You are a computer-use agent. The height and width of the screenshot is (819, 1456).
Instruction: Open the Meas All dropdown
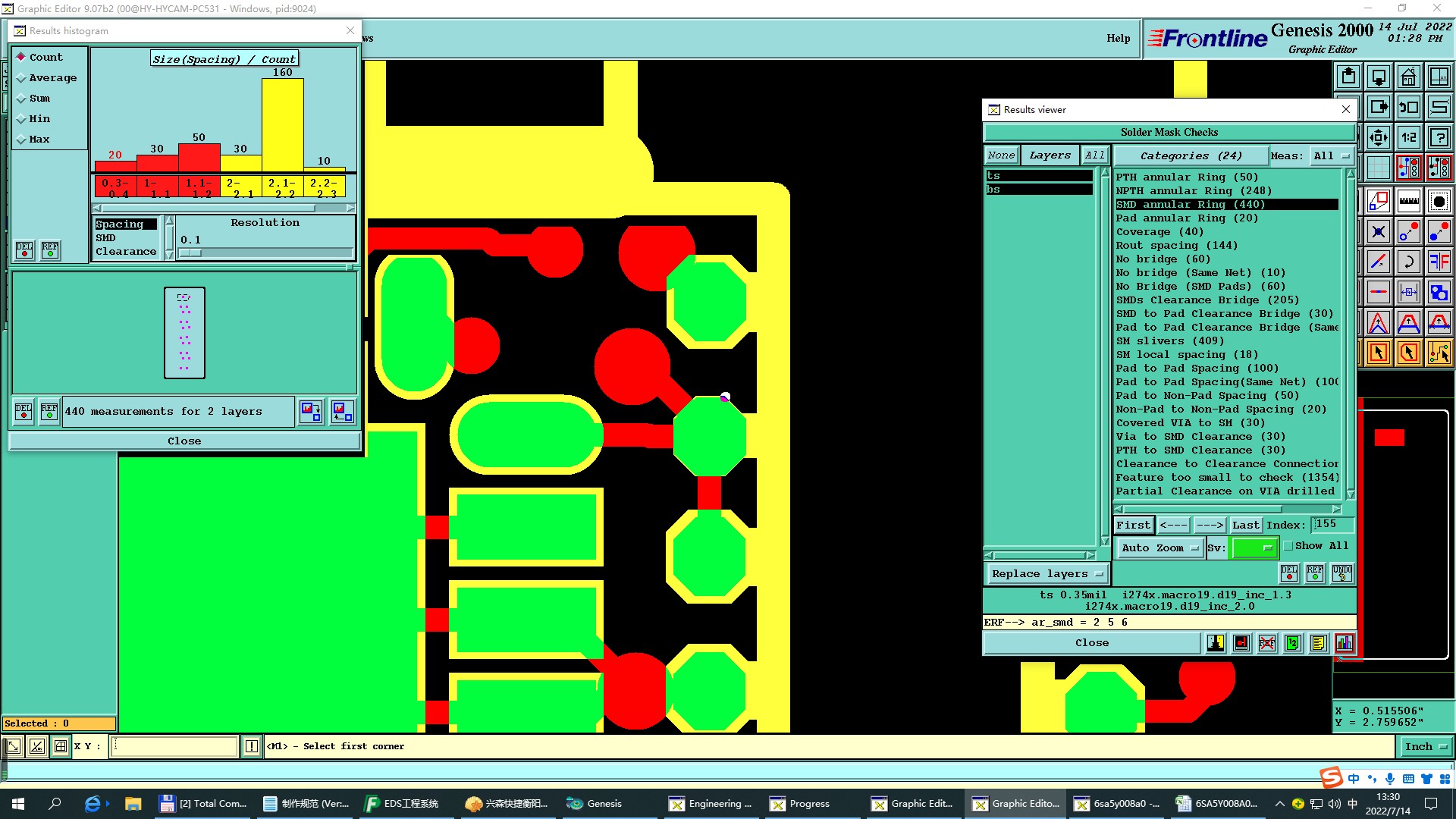pyautogui.click(x=1331, y=155)
